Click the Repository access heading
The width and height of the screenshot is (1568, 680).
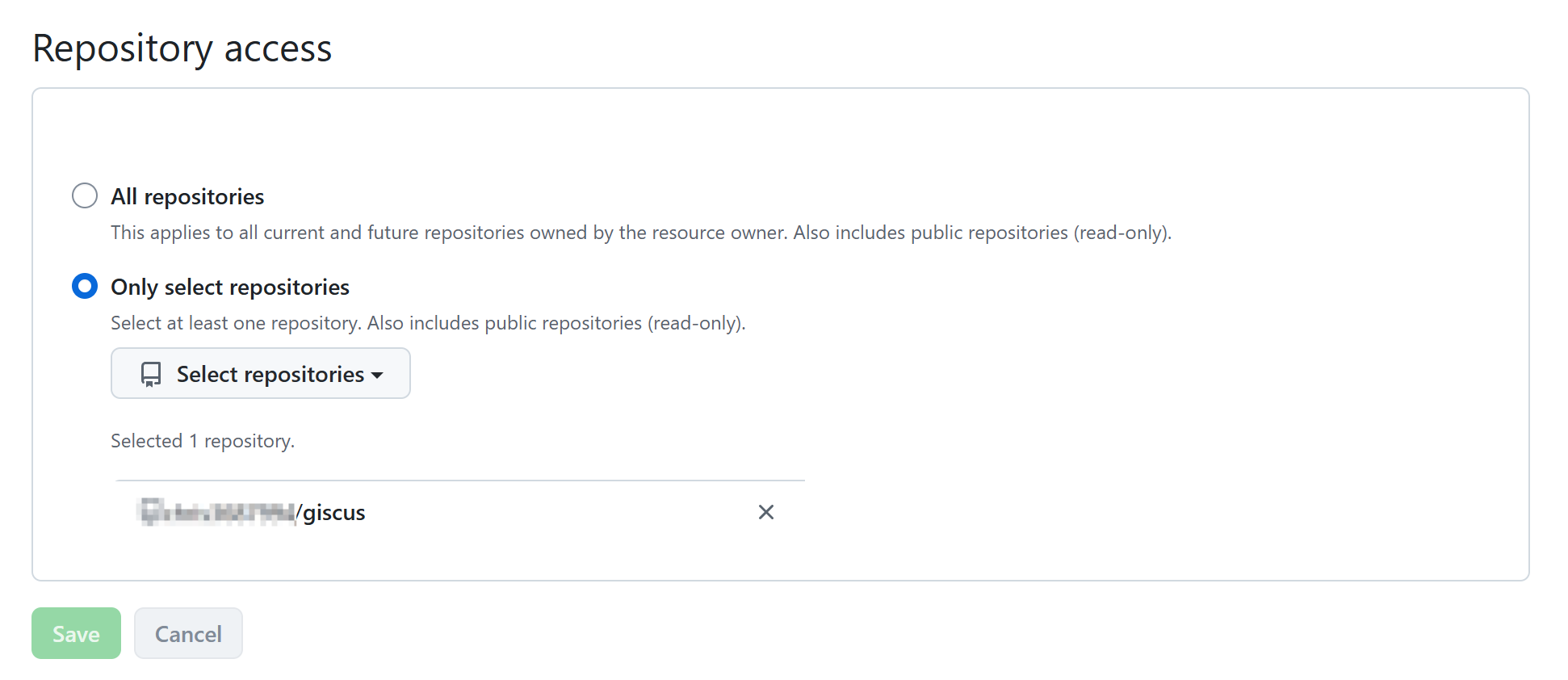[x=182, y=48]
